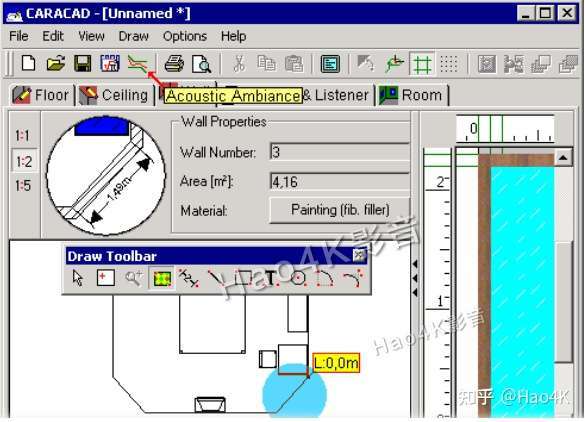
Task: Click the greyed group objects icon
Action: coord(487,64)
